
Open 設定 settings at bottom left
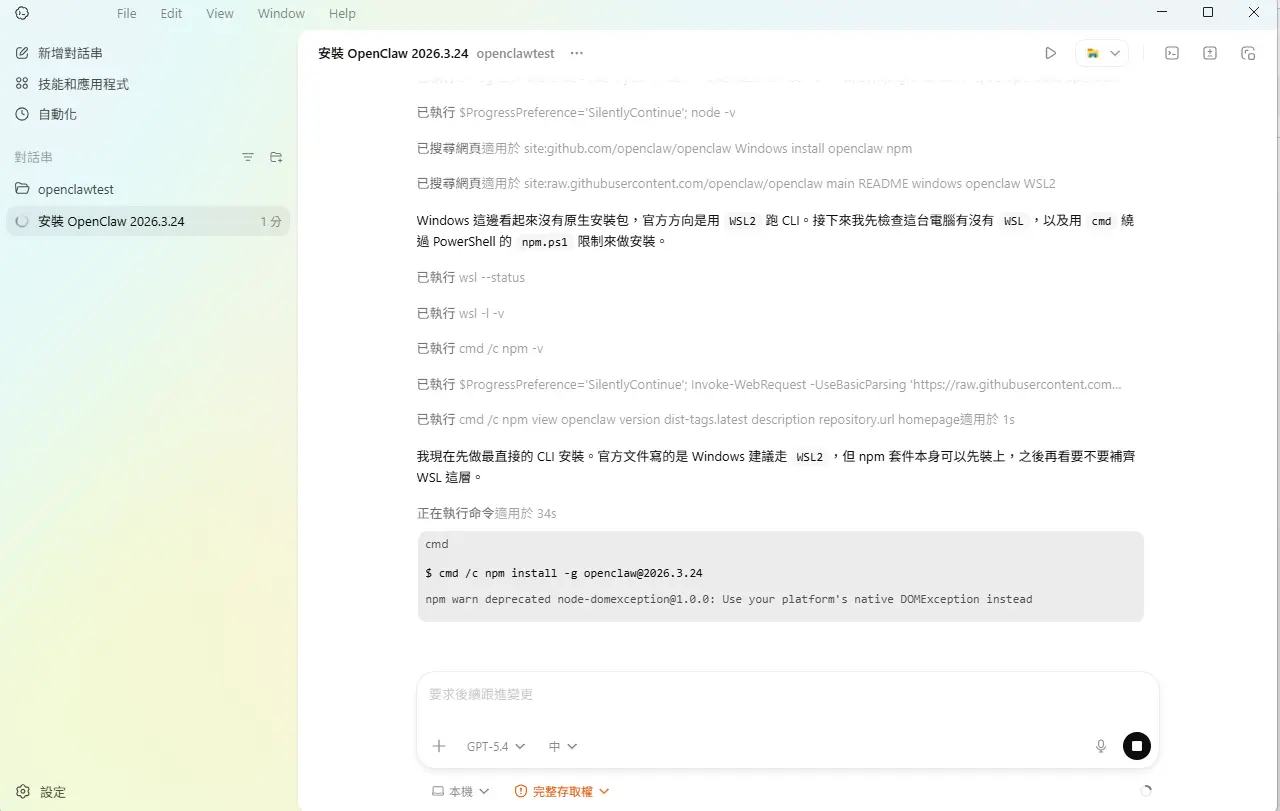tap(41, 791)
